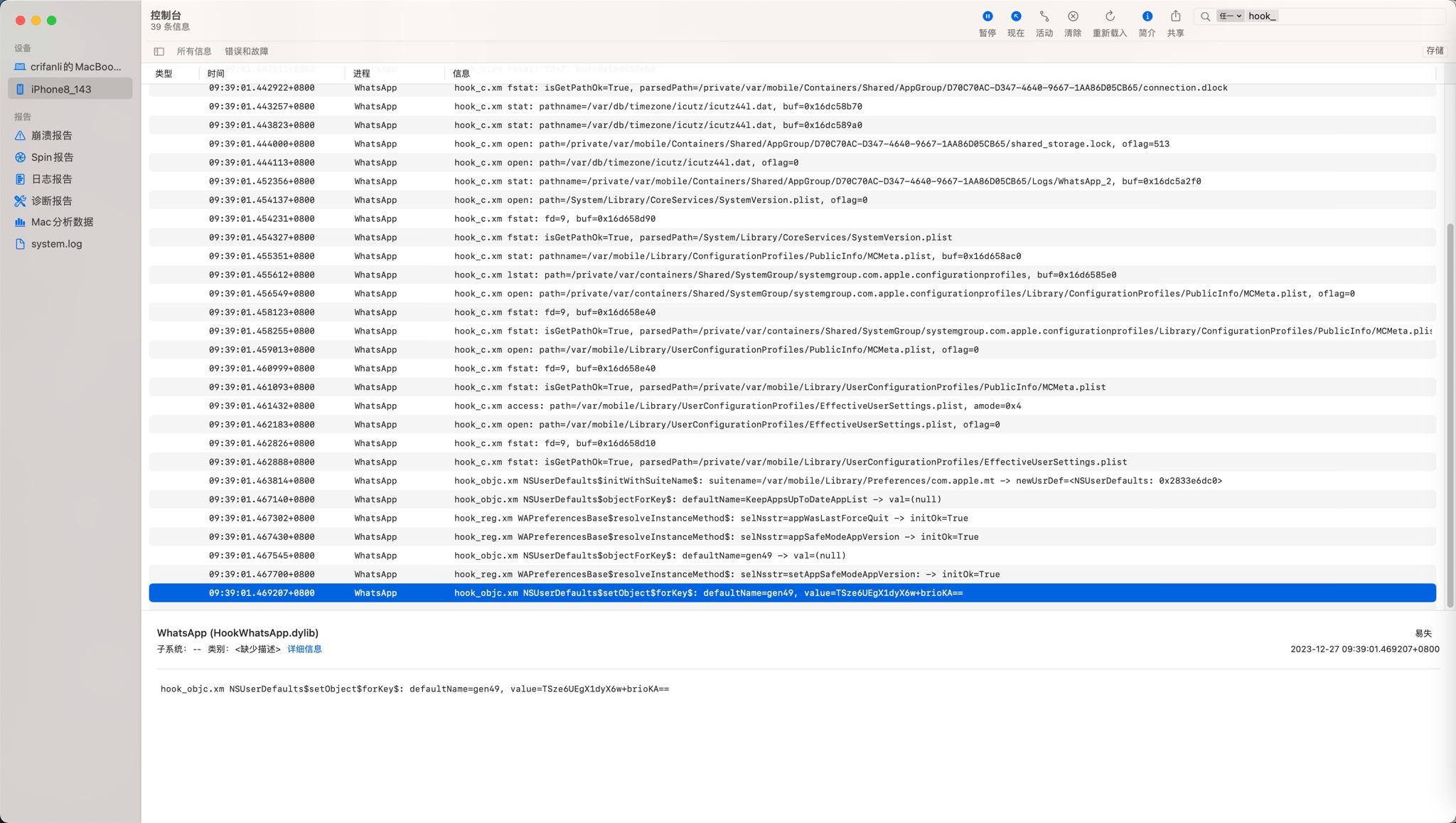Open the Activities (活动) toolbar icon
The image size is (1456, 823).
point(1044,16)
